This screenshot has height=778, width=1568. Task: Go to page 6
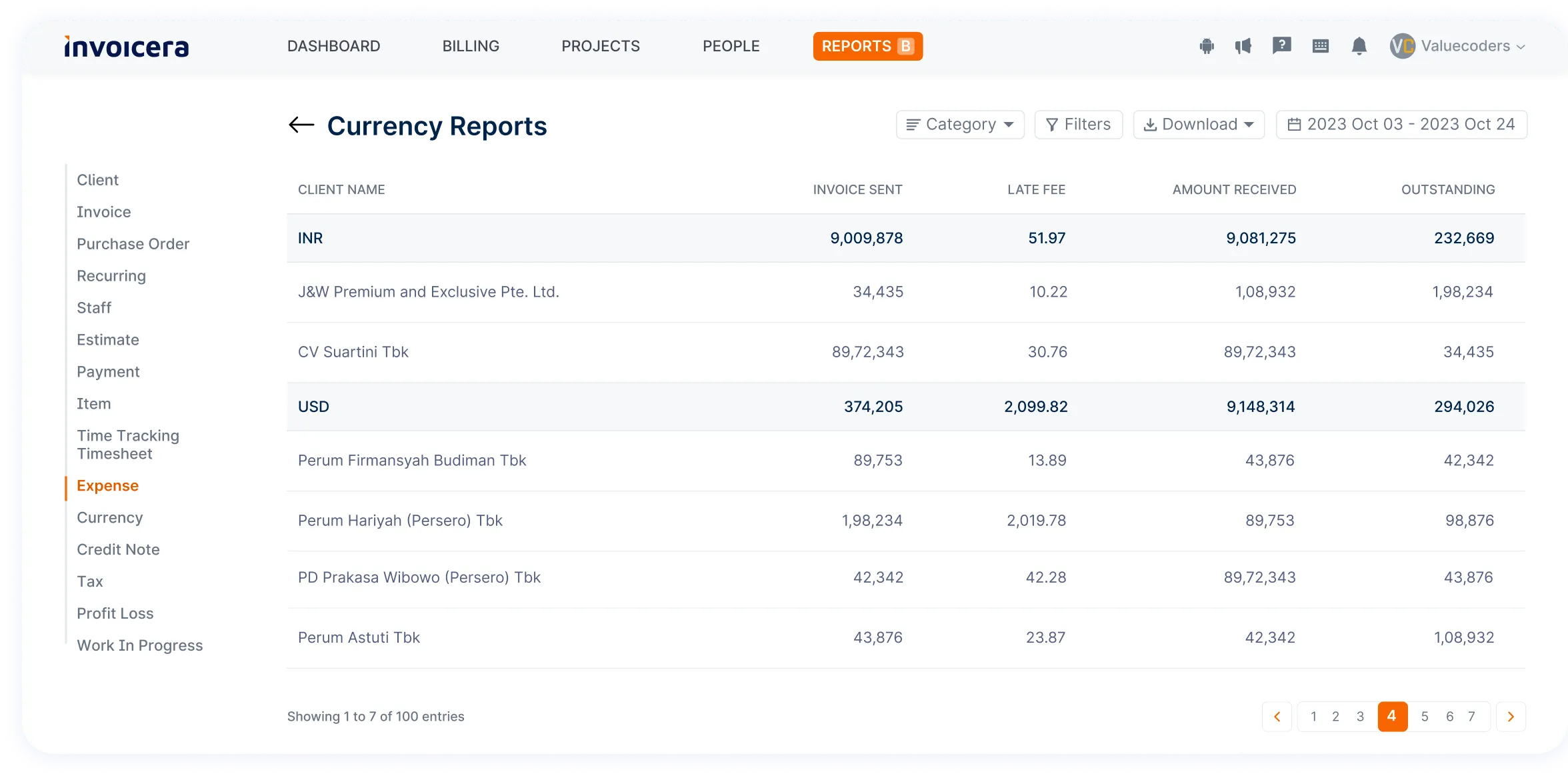point(1449,717)
